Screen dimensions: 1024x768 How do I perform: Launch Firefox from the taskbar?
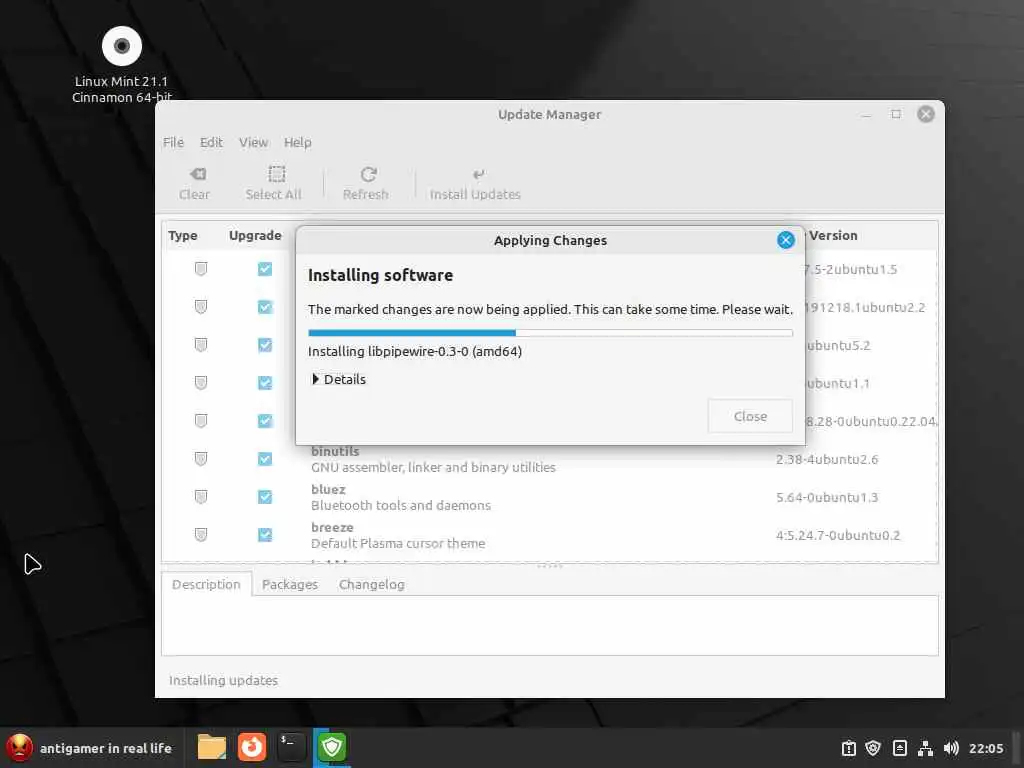click(251, 747)
